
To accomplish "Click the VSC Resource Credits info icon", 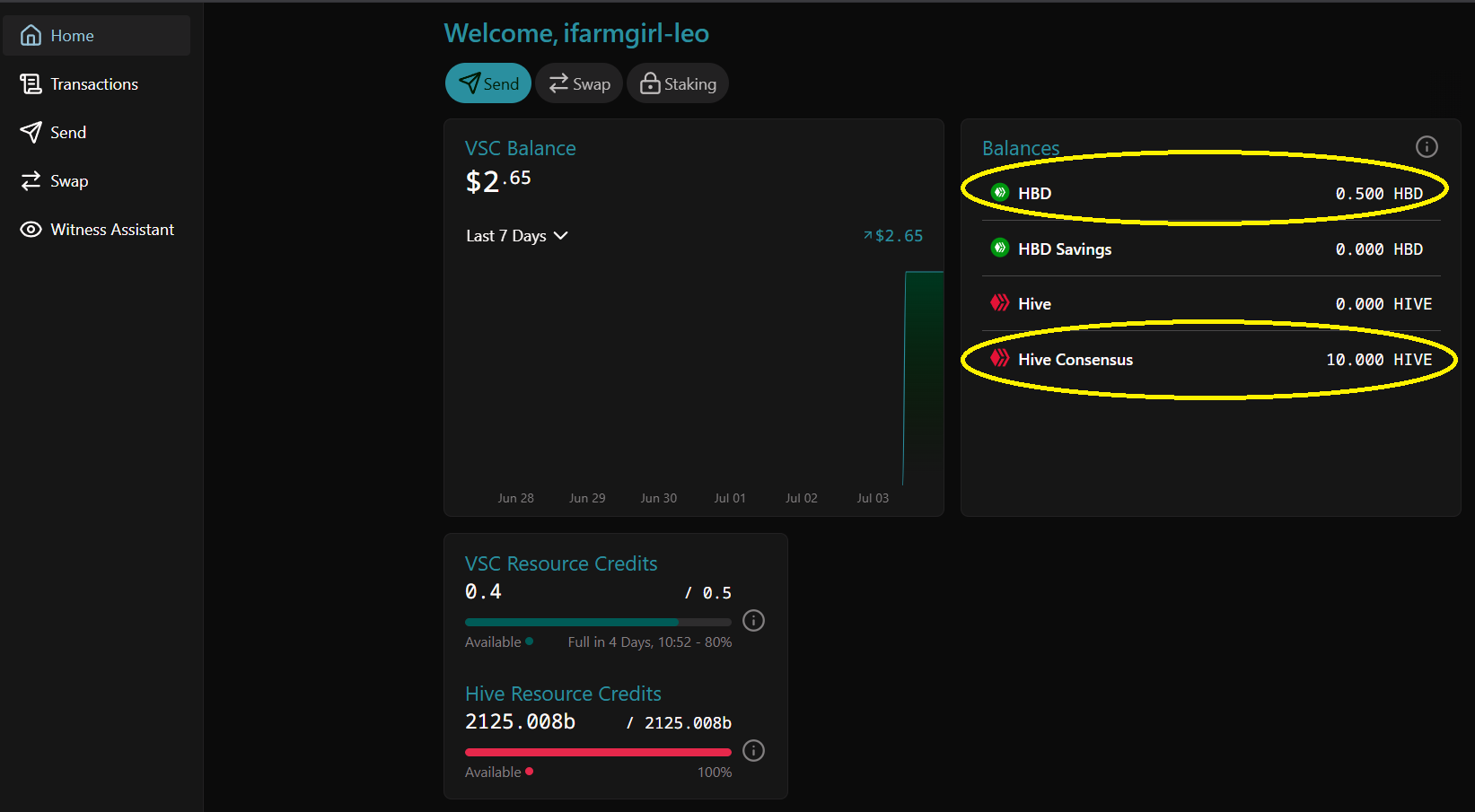I will [x=754, y=621].
